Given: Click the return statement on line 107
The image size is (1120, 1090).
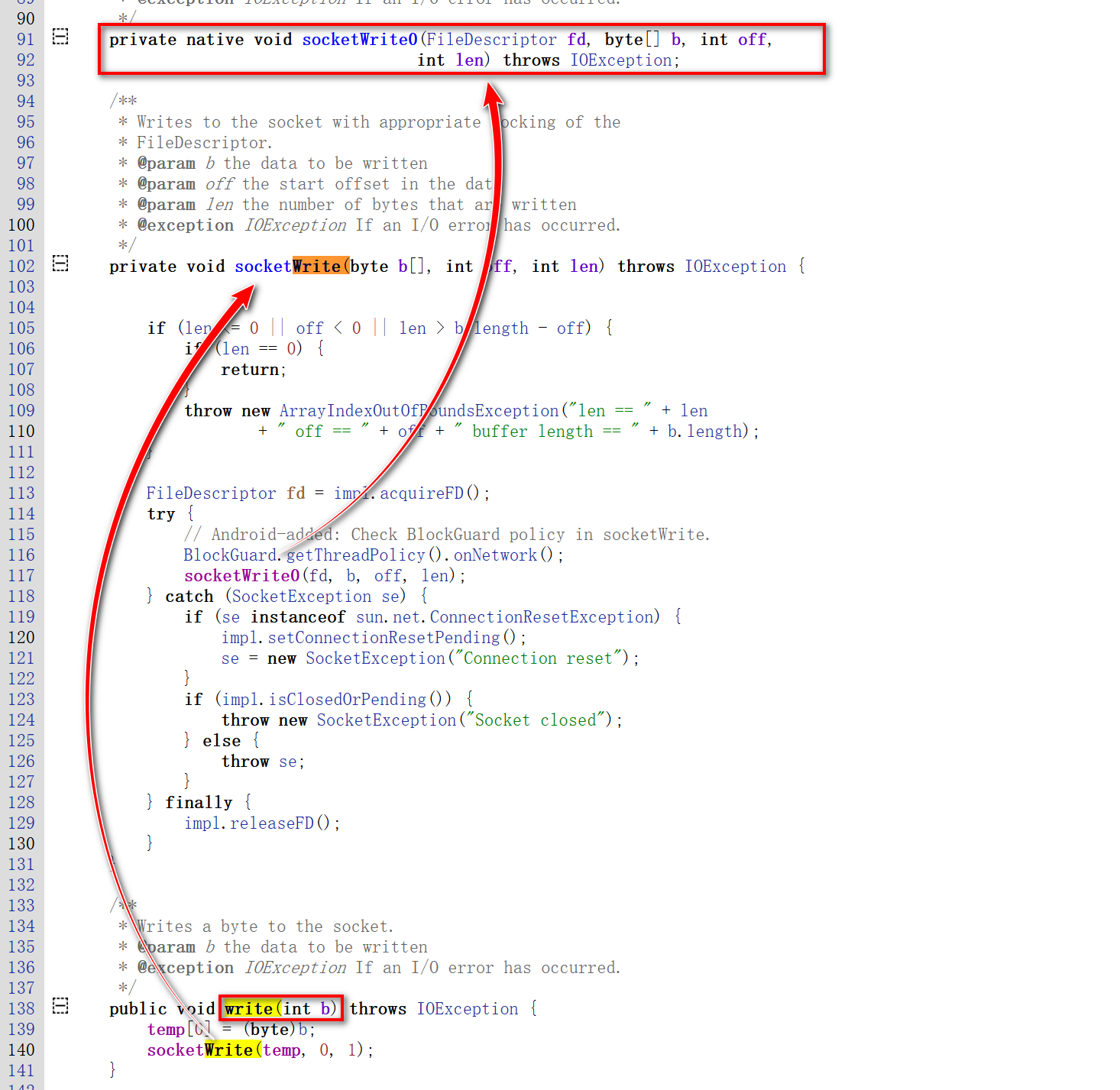Looking at the screenshot, I should (x=254, y=369).
